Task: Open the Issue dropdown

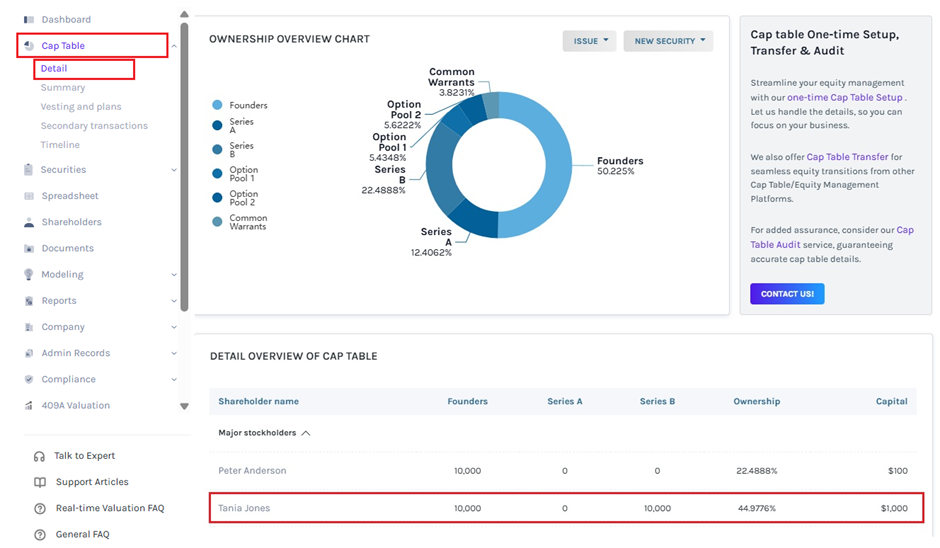Action: point(589,41)
